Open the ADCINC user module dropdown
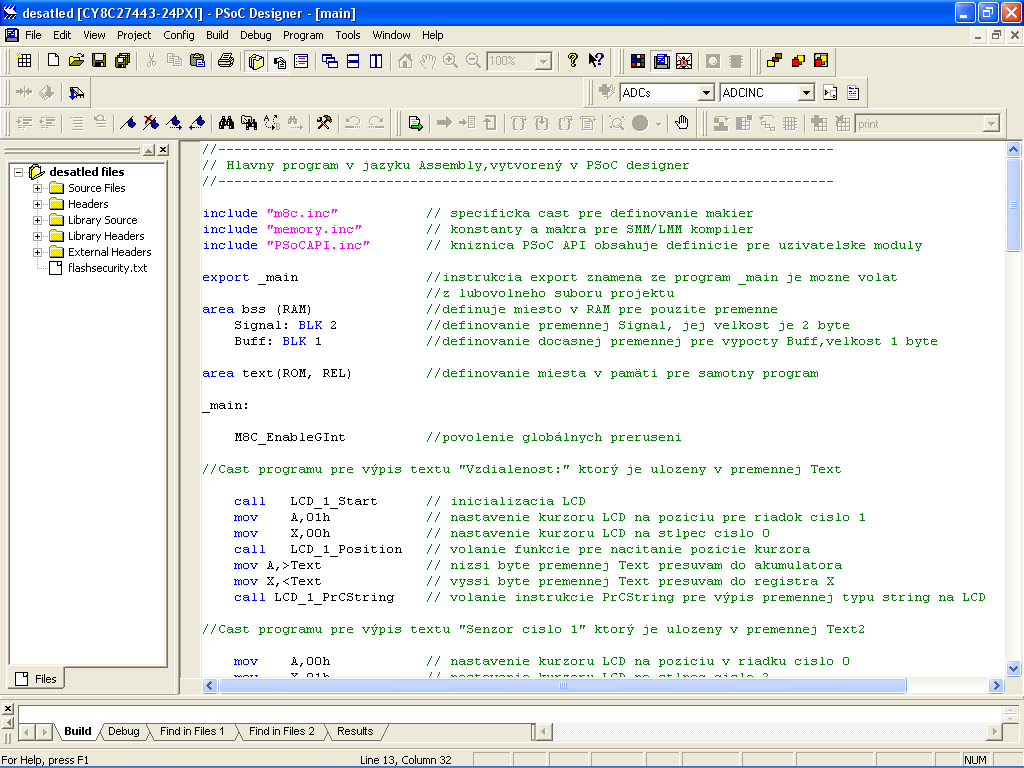The height and width of the screenshot is (768, 1024). [x=807, y=93]
